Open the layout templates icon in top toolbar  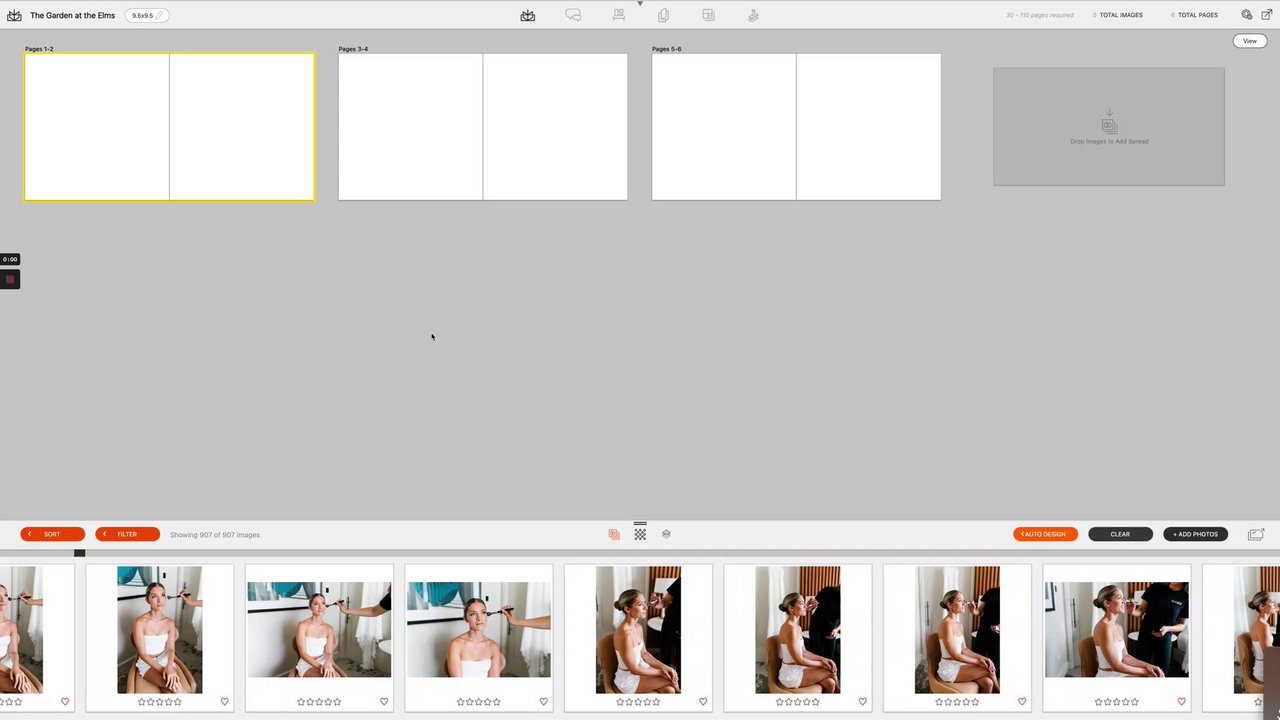[x=708, y=15]
